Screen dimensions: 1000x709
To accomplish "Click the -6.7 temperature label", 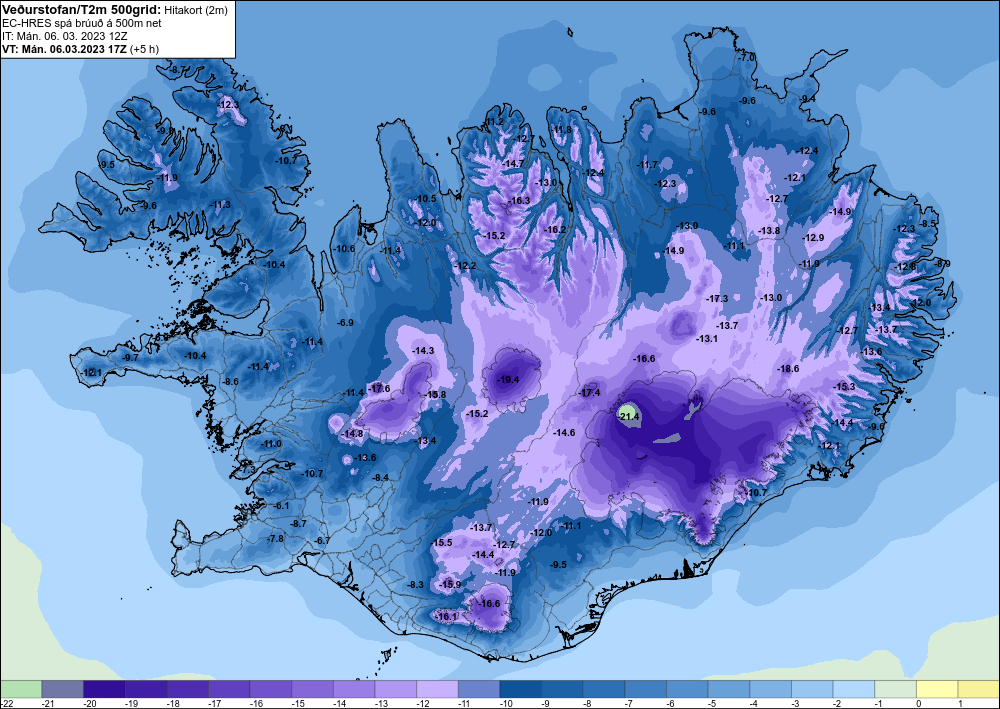I will click(x=323, y=541).
